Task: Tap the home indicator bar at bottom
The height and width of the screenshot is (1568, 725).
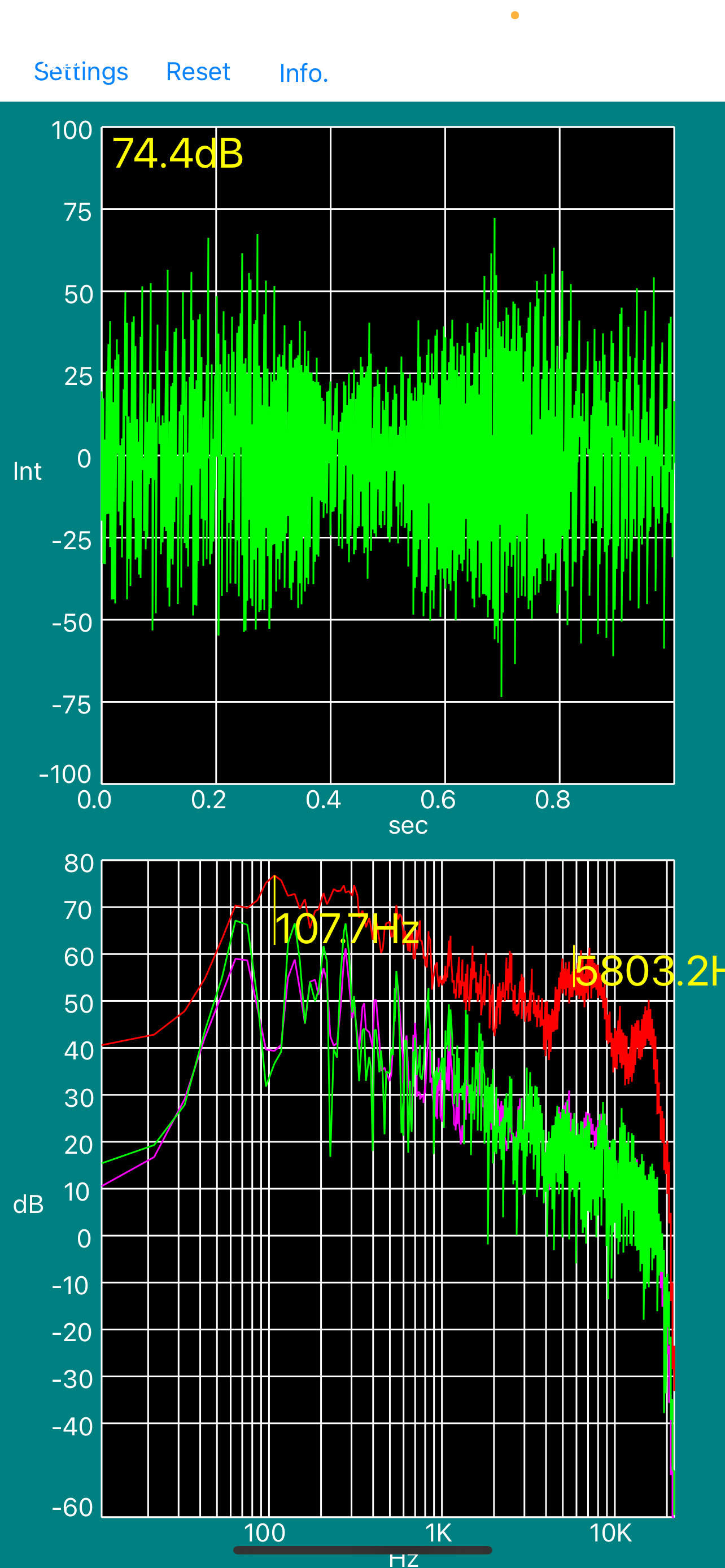Action: tap(363, 1550)
